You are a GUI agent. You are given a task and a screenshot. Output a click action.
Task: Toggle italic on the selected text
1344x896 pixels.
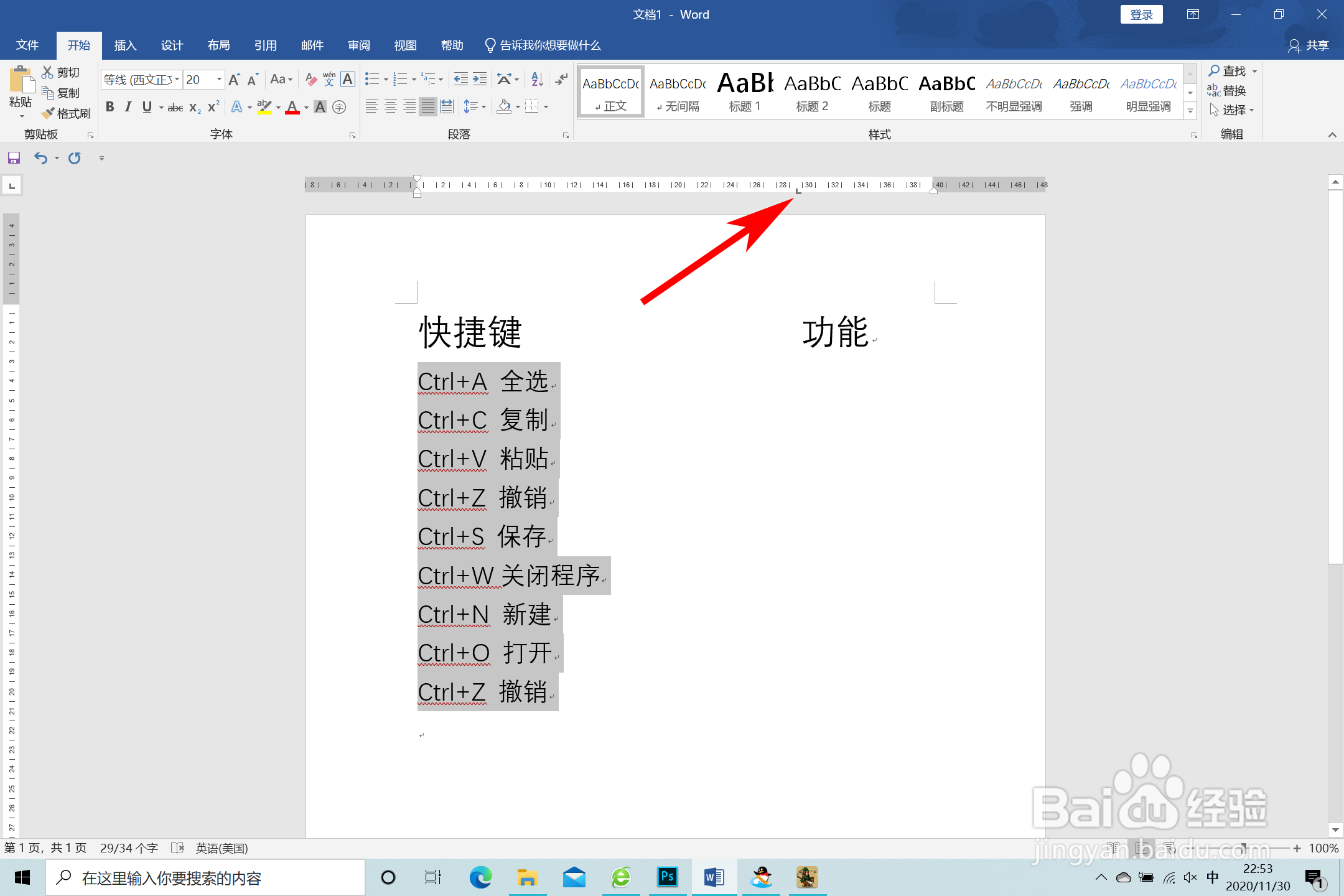pos(128,106)
